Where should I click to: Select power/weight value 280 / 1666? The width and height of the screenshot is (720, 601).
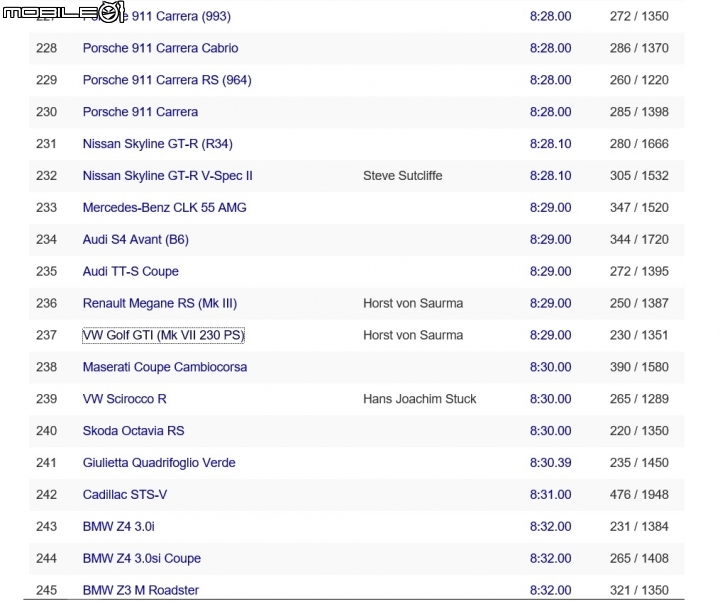point(639,144)
